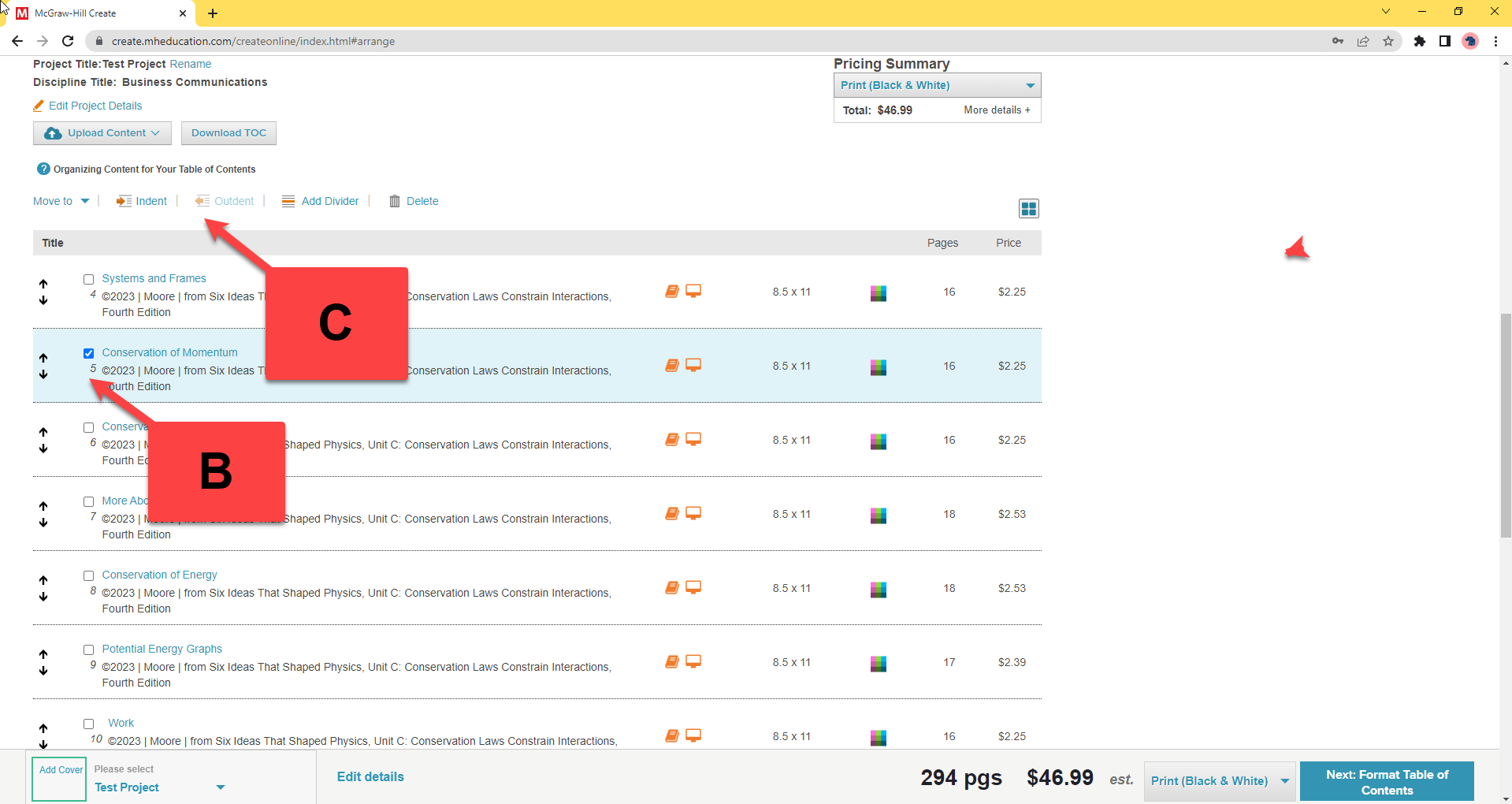This screenshot has height=804, width=1512.
Task: Uncheck the Conservation of Momentum checkbox
Action: coord(89,353)
